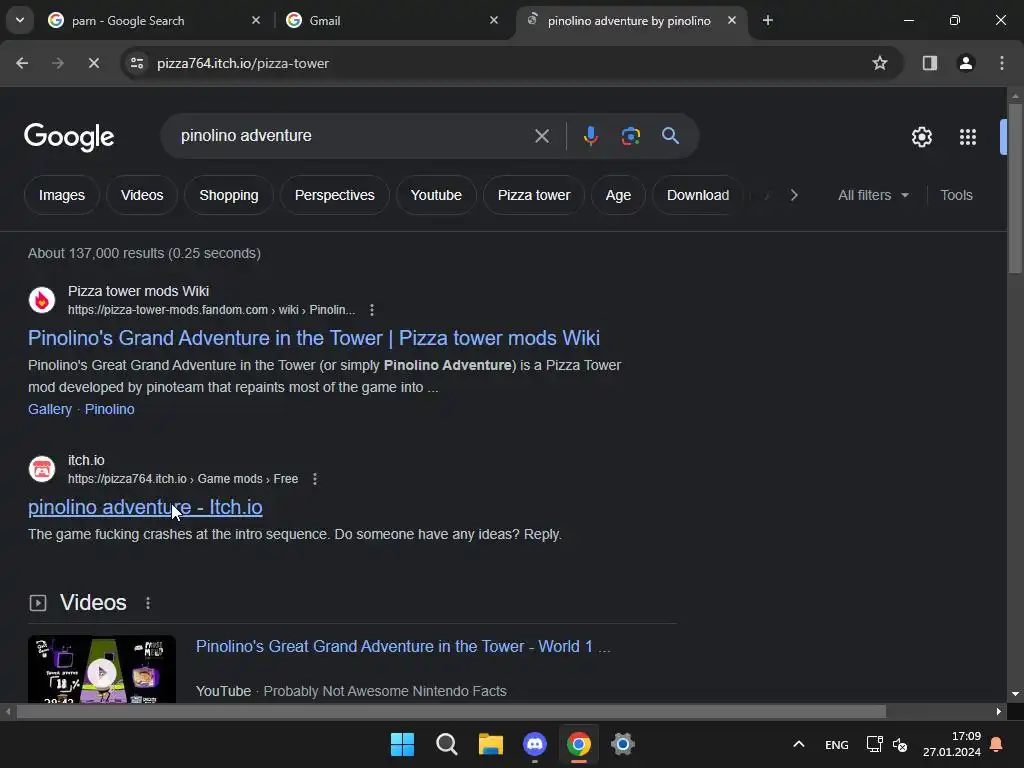Open the Google apps grid
This screenshot has width=1024, height=768.
coord(967,137)
